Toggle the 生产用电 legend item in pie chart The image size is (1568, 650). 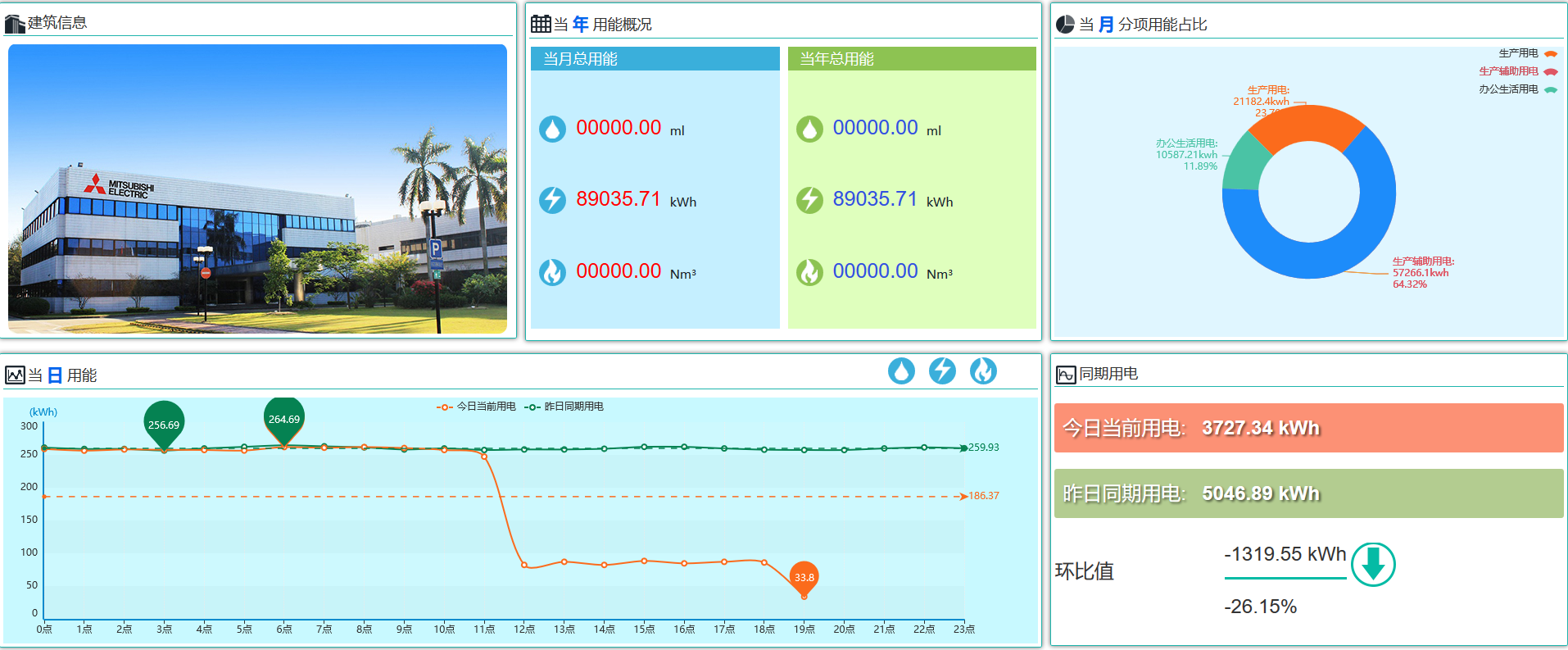pyautogui.click(x=1526, y=53)
